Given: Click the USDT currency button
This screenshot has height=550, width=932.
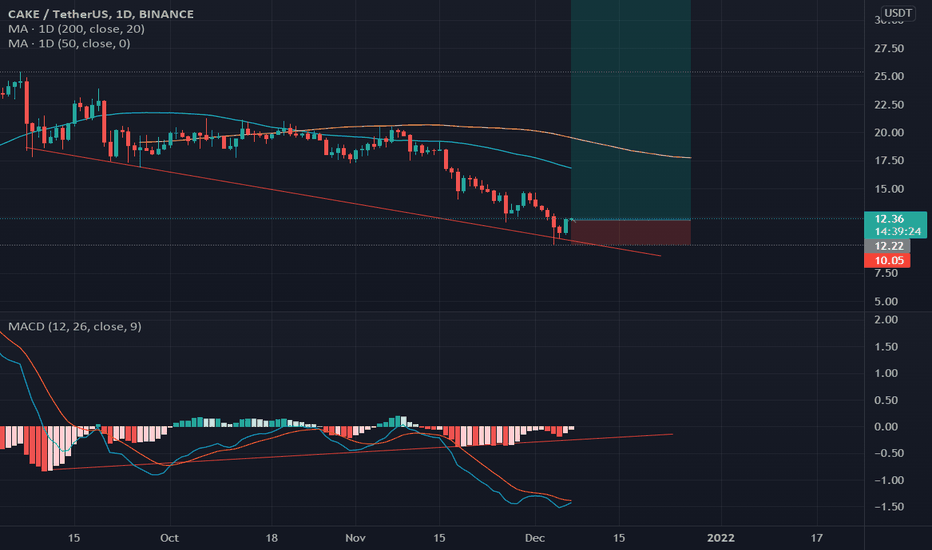Looking at the screenshot, I should tap(898, 13).
